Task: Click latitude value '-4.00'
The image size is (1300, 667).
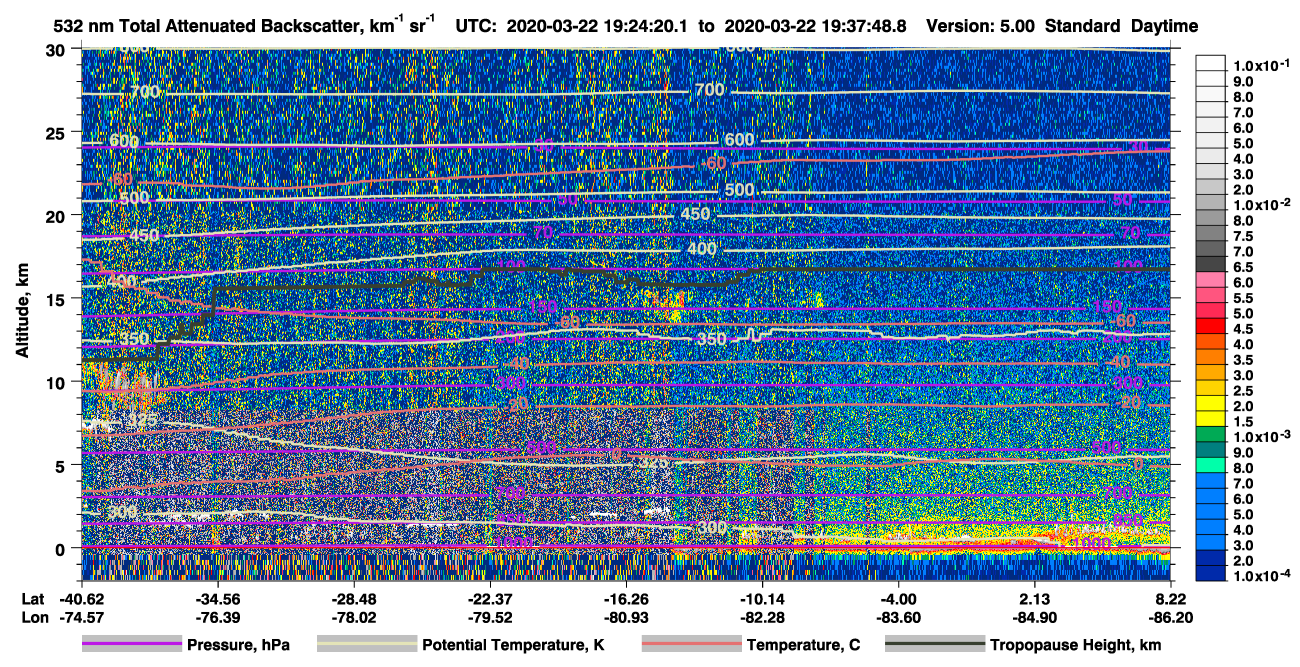Action: [x=899, y=598]
